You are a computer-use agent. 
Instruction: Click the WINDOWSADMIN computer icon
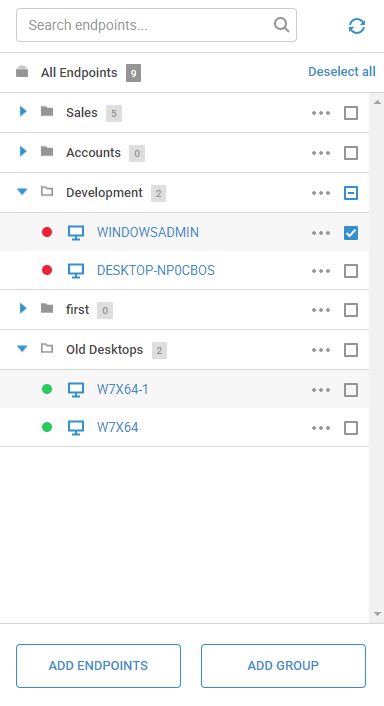76,233
